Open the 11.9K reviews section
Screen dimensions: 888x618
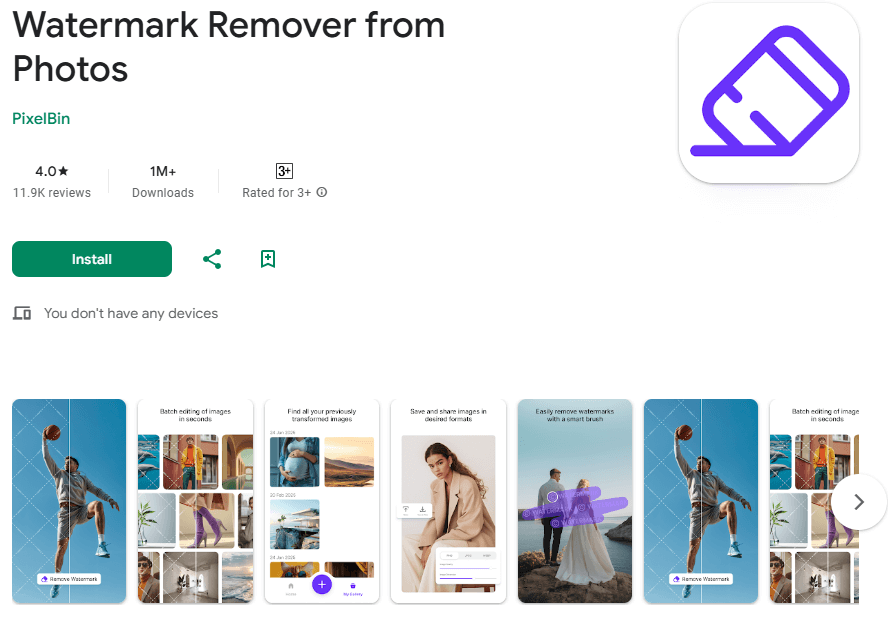pos(52,193)
